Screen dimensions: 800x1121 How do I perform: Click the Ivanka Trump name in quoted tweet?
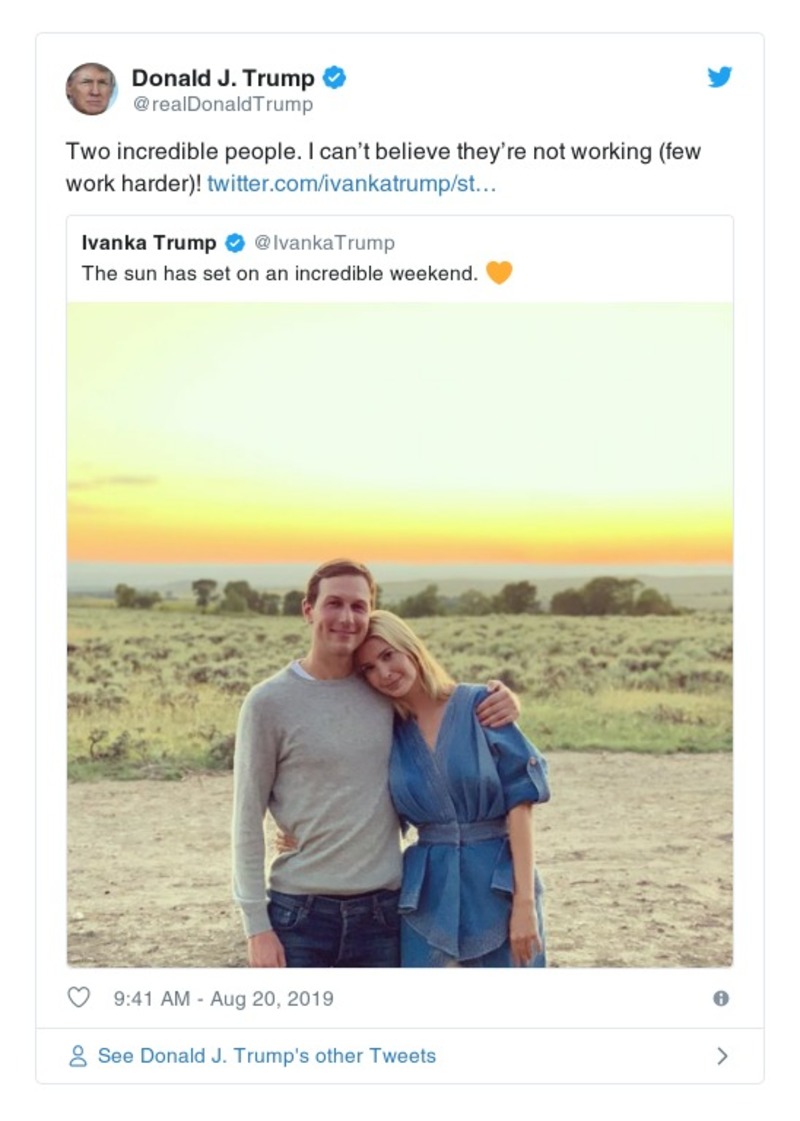[x=148, y=243]
